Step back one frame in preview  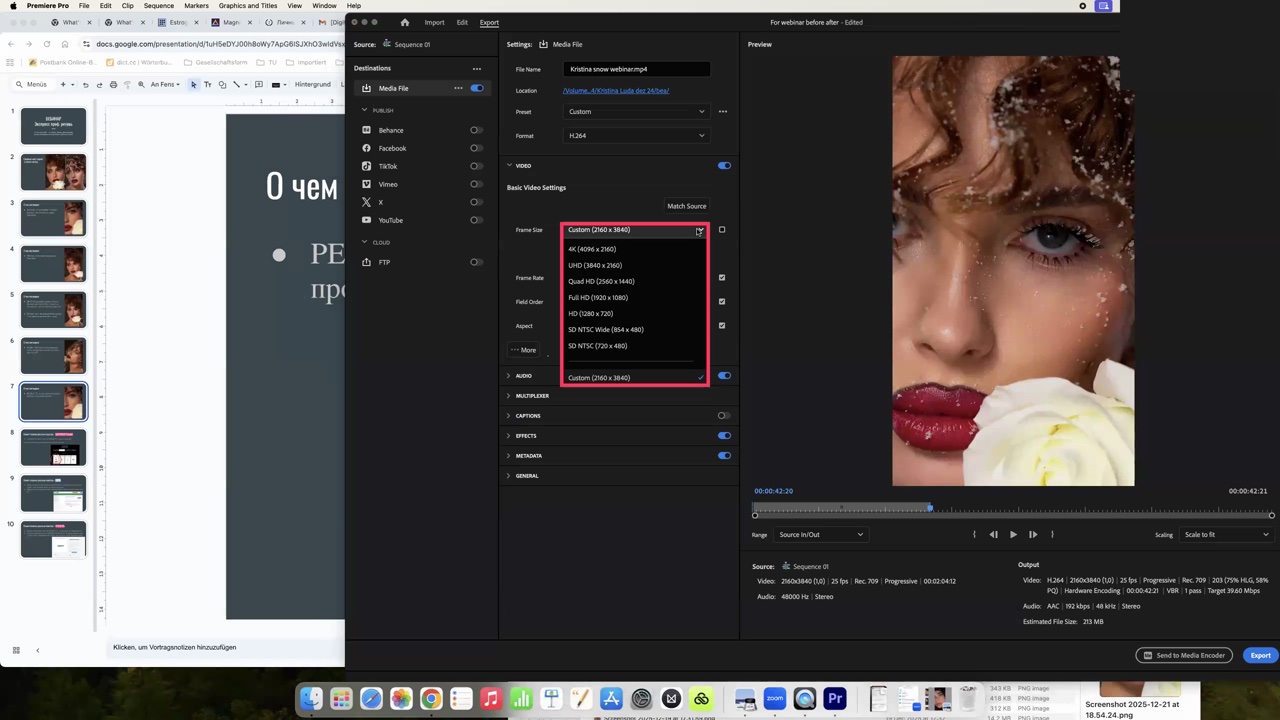[x=993, y=535]
